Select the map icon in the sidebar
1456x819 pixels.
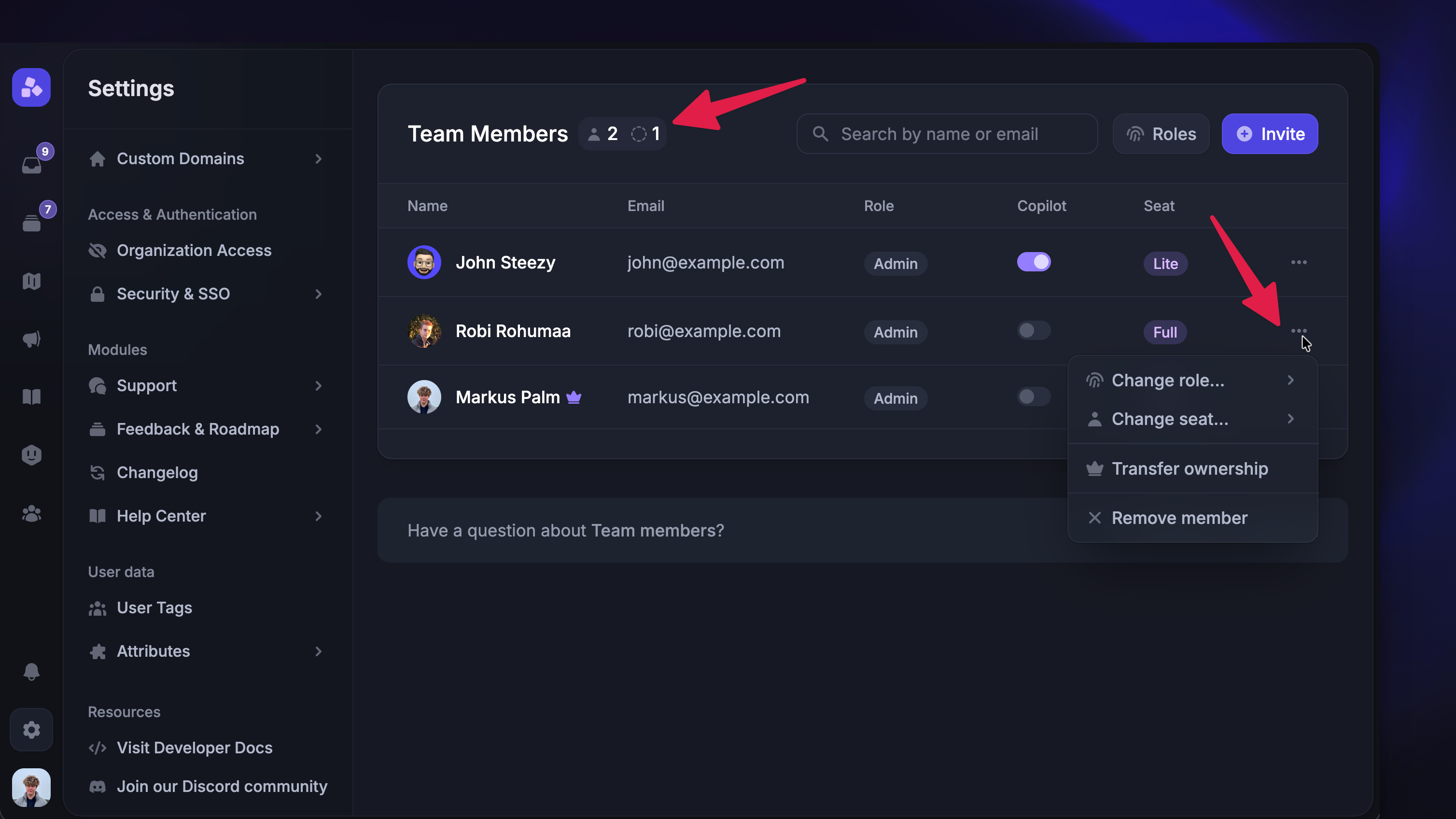[31, 281]
